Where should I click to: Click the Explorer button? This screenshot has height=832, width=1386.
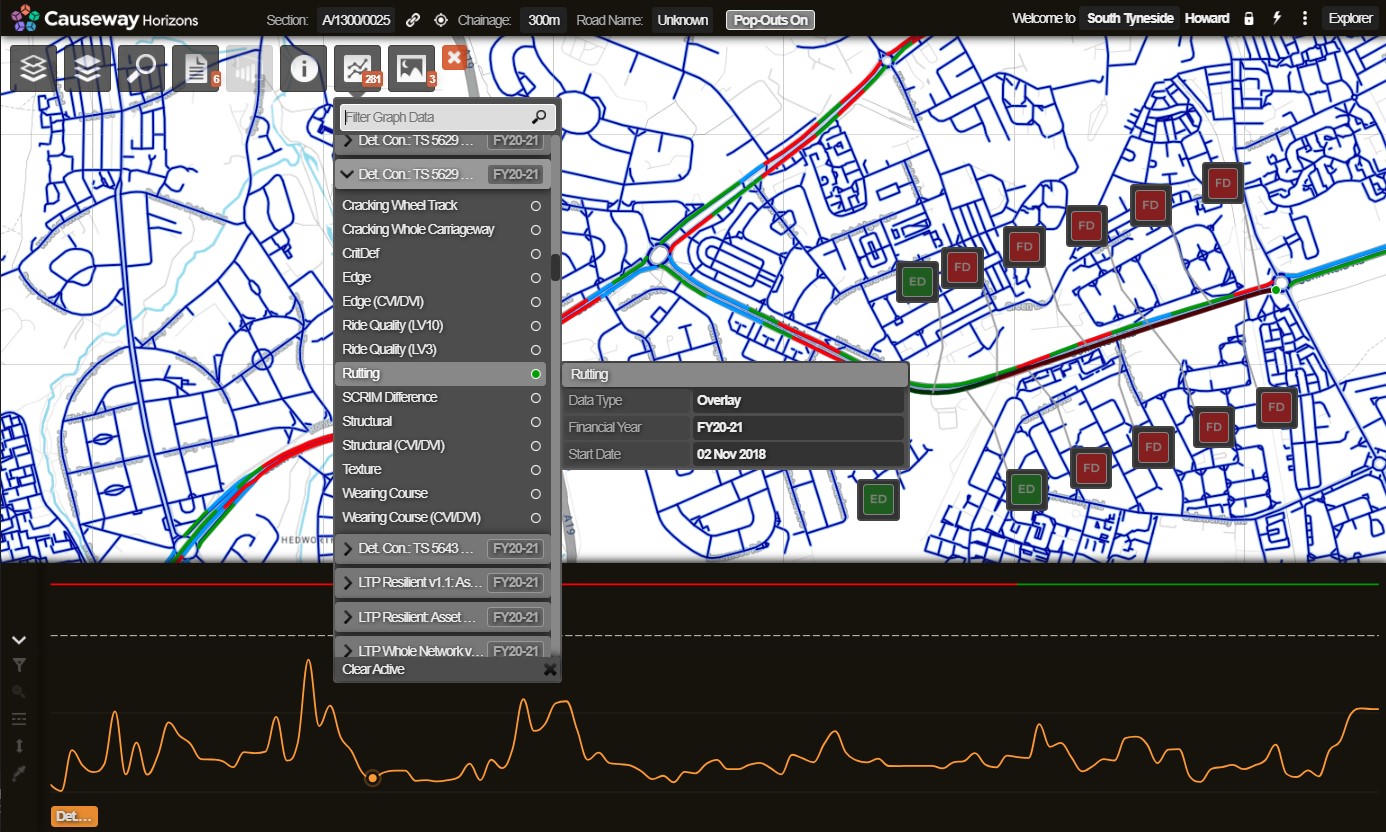tap(1350, 19)
